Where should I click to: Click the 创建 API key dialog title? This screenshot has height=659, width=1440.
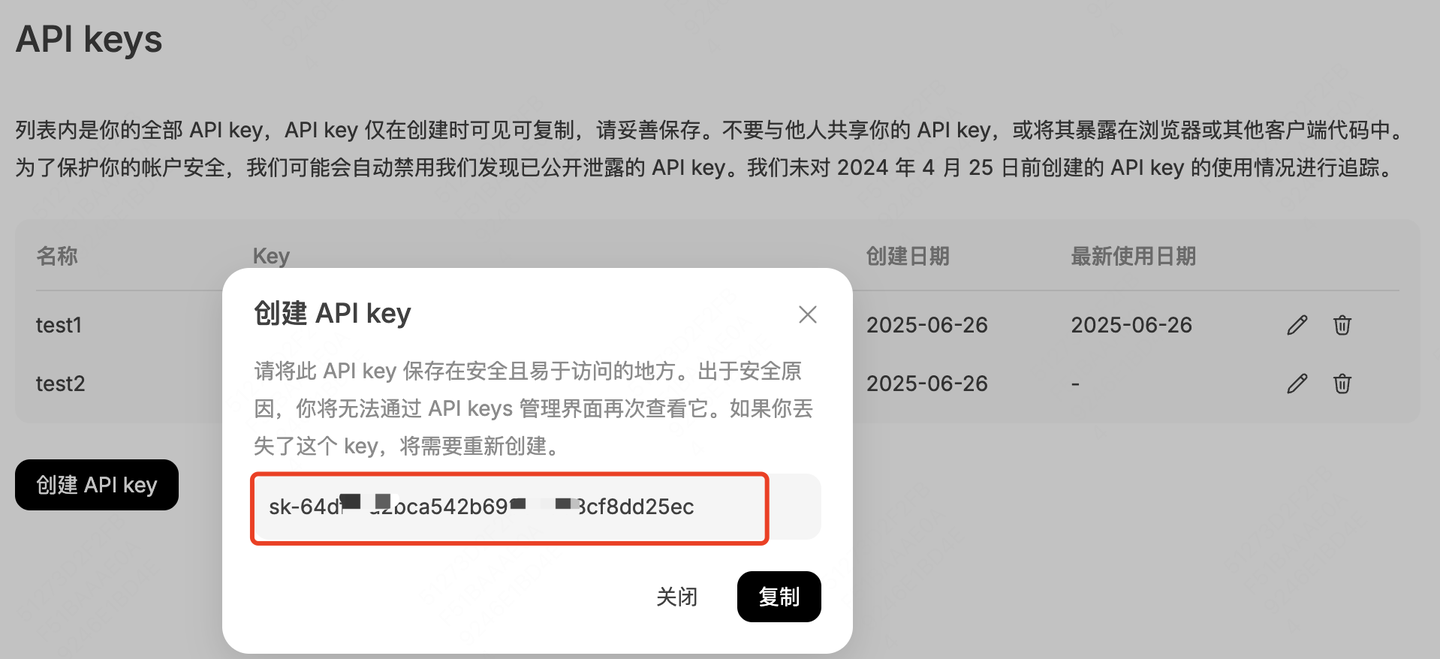pos(333,313)
